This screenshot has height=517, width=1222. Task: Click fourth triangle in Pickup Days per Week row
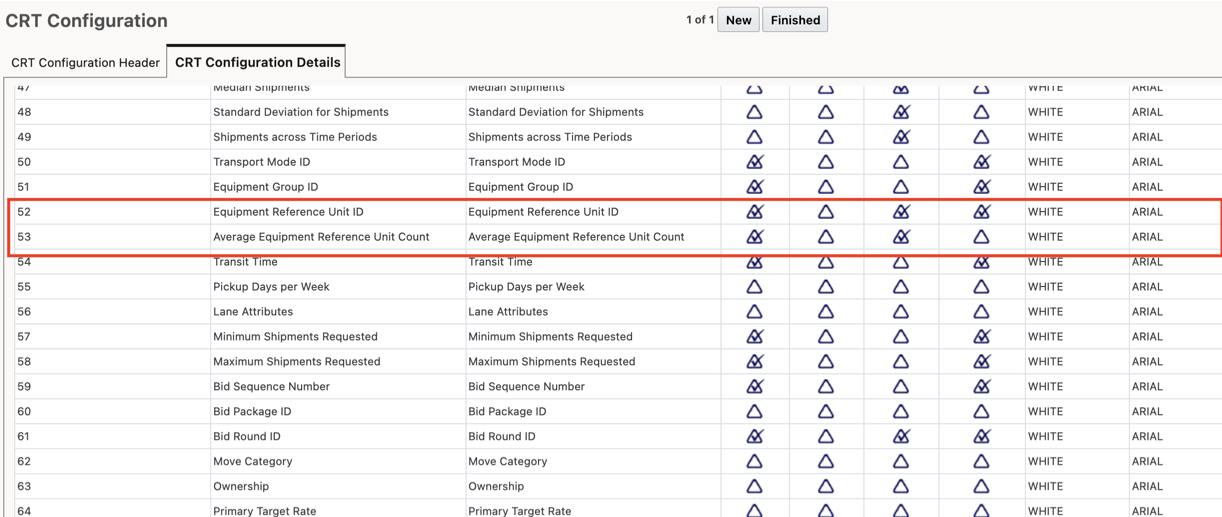[x=982, y=287]
